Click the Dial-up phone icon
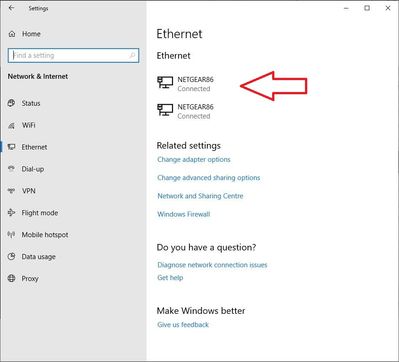Image resolution: width=399 pixels, height=362 pixels. pyautogui.click(x=12, y=169)
